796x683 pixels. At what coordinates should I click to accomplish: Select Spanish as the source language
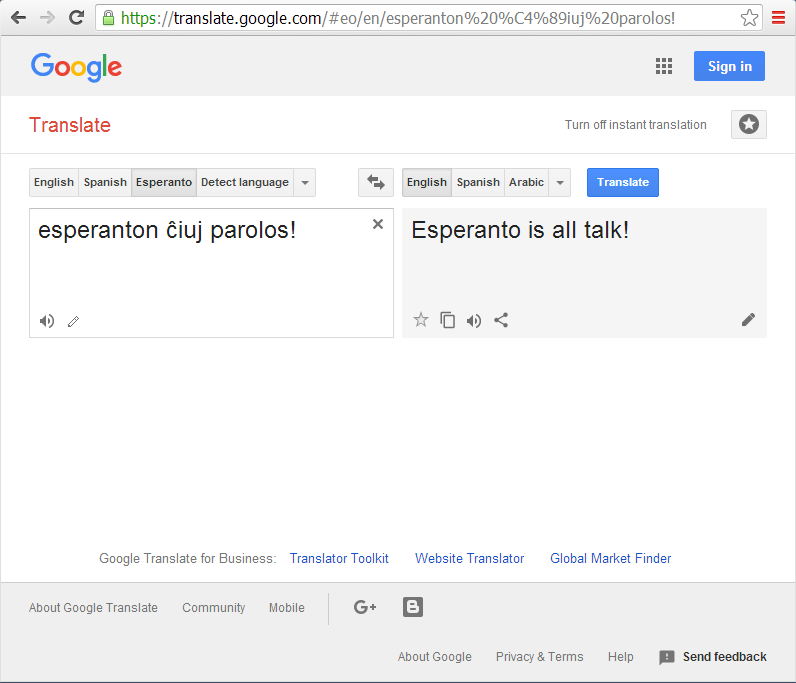click(x=105, y=182)
